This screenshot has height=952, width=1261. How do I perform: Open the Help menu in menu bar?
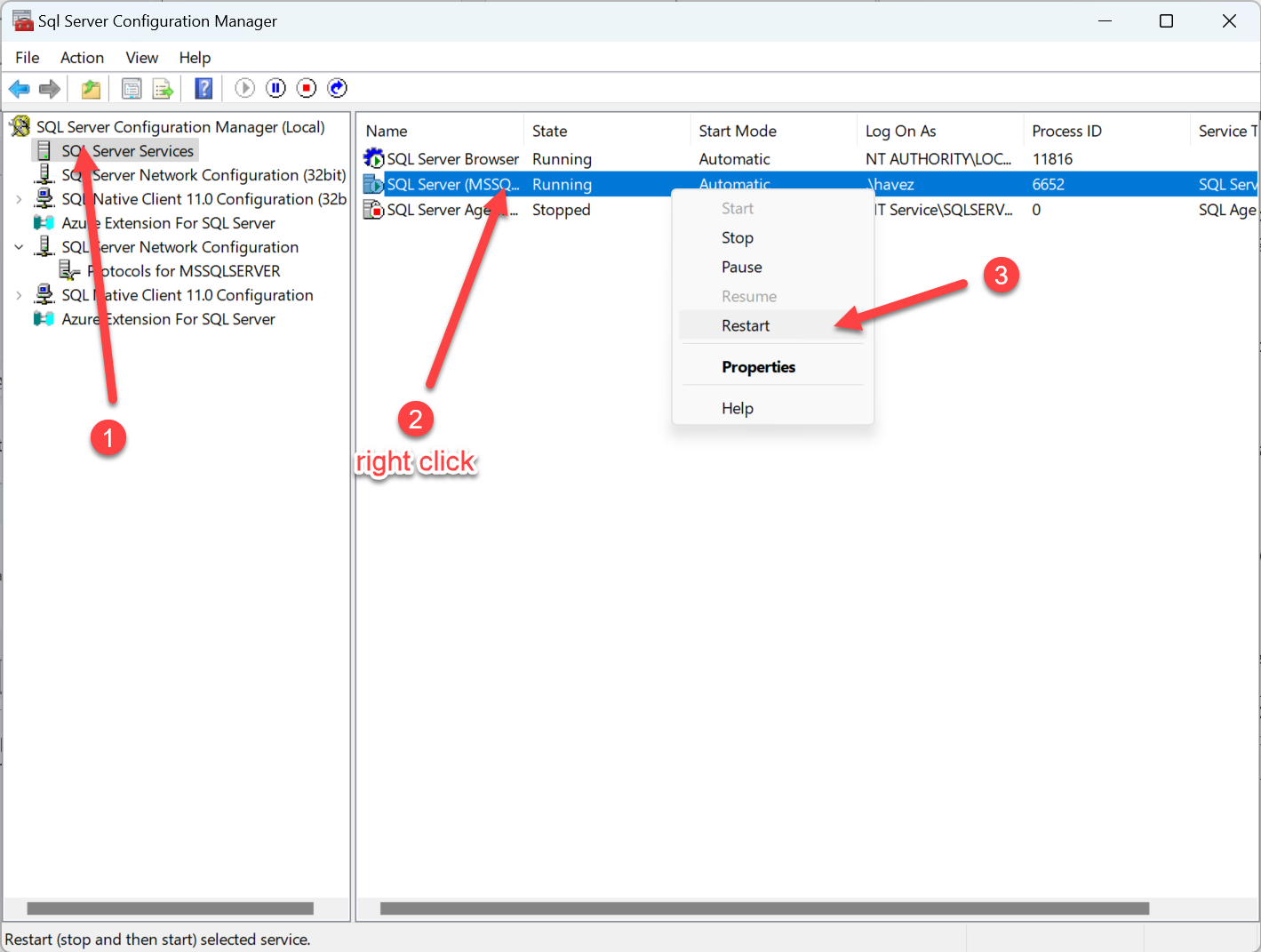195,58
